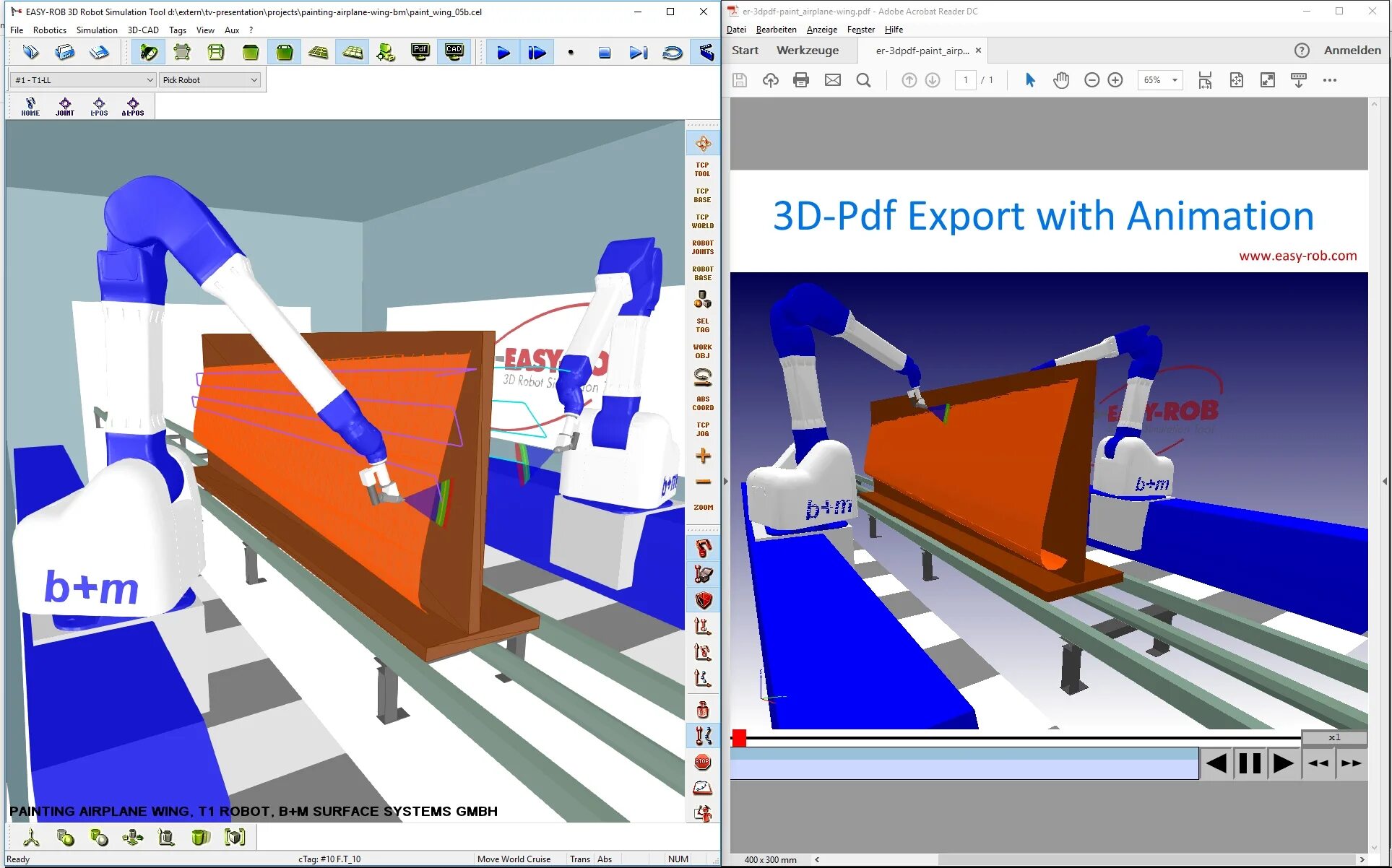Open the #1 - T1-LL robot dropdown
The height and width of the screenshot is (868, 1392).
click(84, 80)
